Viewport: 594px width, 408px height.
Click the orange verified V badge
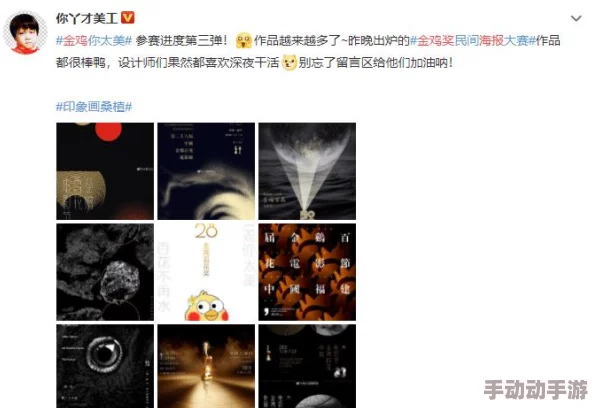(x=128, y=17)
